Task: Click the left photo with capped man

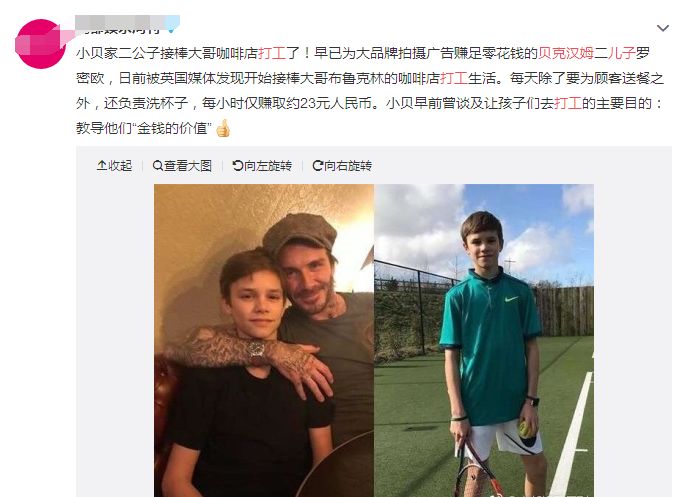Action: (264, 341)
